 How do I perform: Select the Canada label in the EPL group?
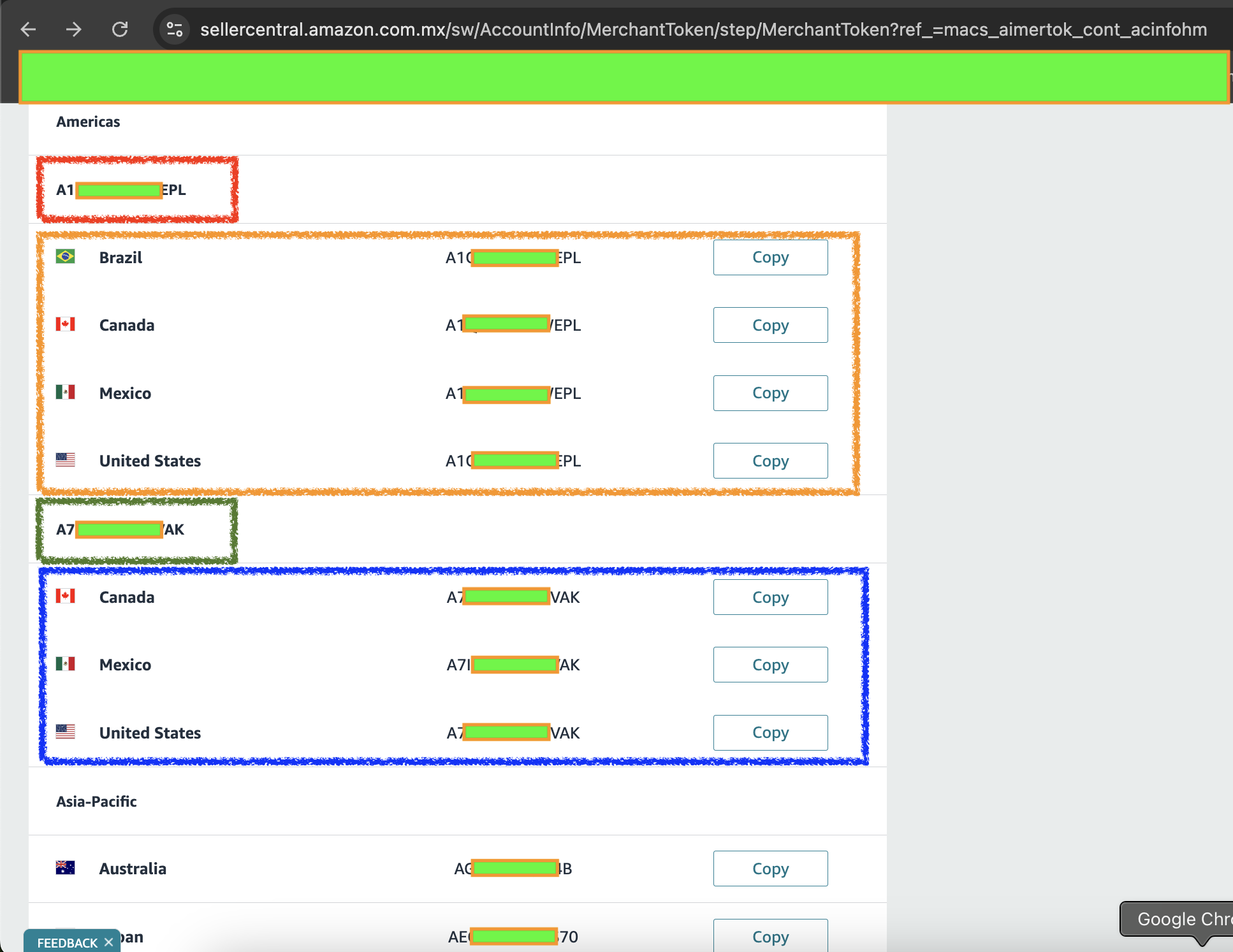(127, 325)
